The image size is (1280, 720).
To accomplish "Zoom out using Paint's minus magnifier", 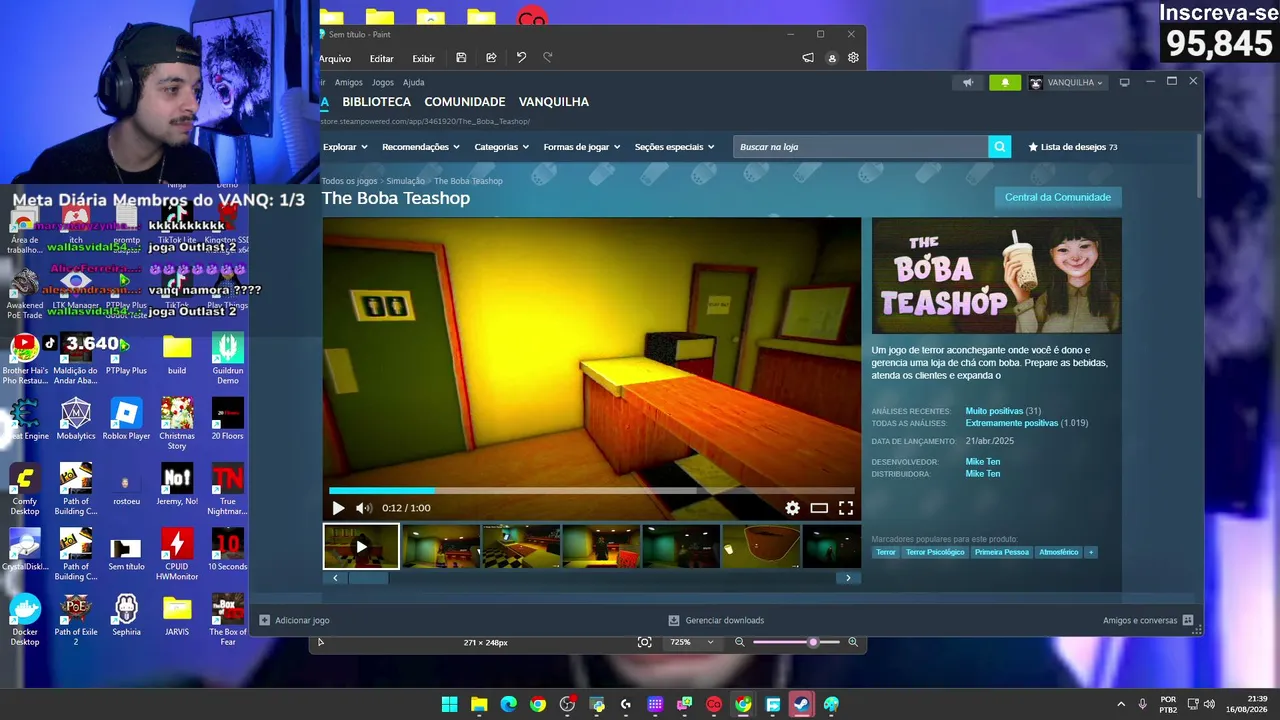I will pyautogui.click(x=740, y=642).
